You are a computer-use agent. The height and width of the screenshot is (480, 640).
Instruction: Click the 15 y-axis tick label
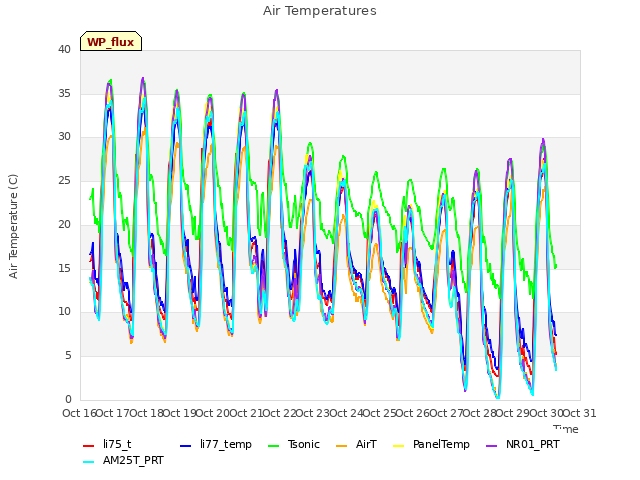[x=64, y=268]
